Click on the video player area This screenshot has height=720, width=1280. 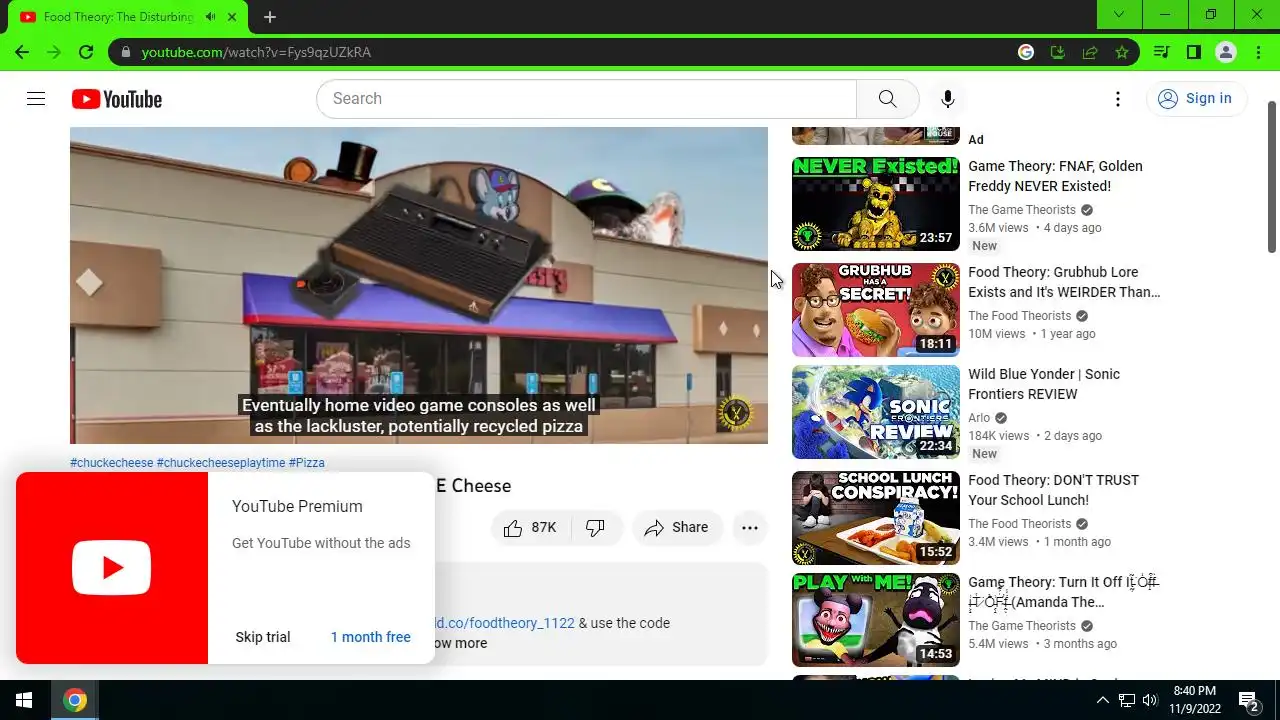(x=419, y=285)
